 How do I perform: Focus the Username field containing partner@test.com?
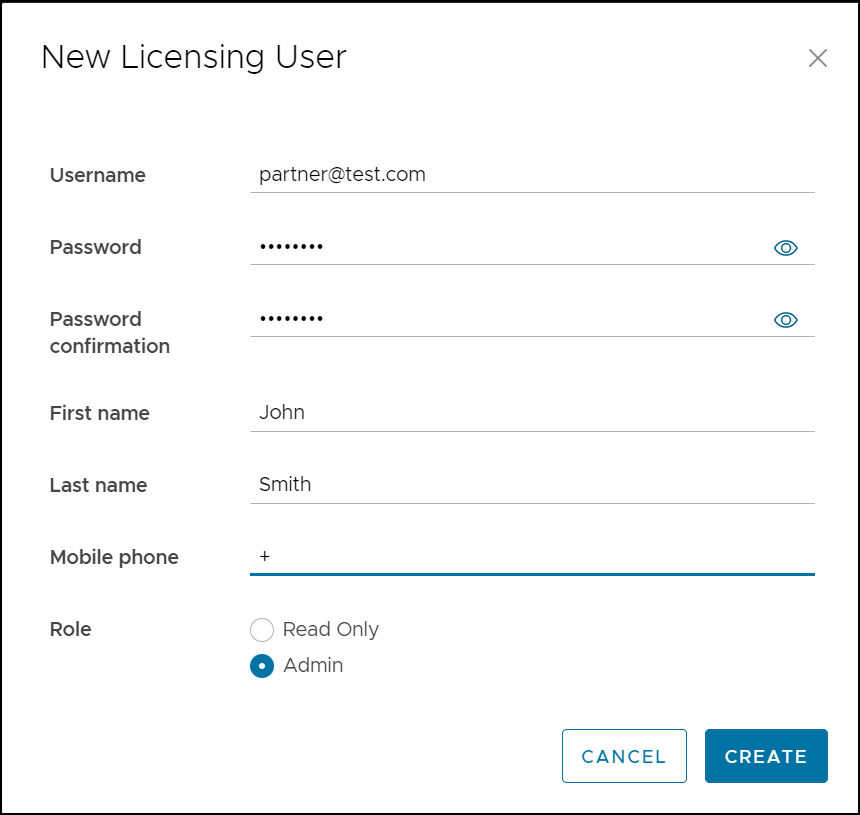pyautogui.click(x=530, y=175)
